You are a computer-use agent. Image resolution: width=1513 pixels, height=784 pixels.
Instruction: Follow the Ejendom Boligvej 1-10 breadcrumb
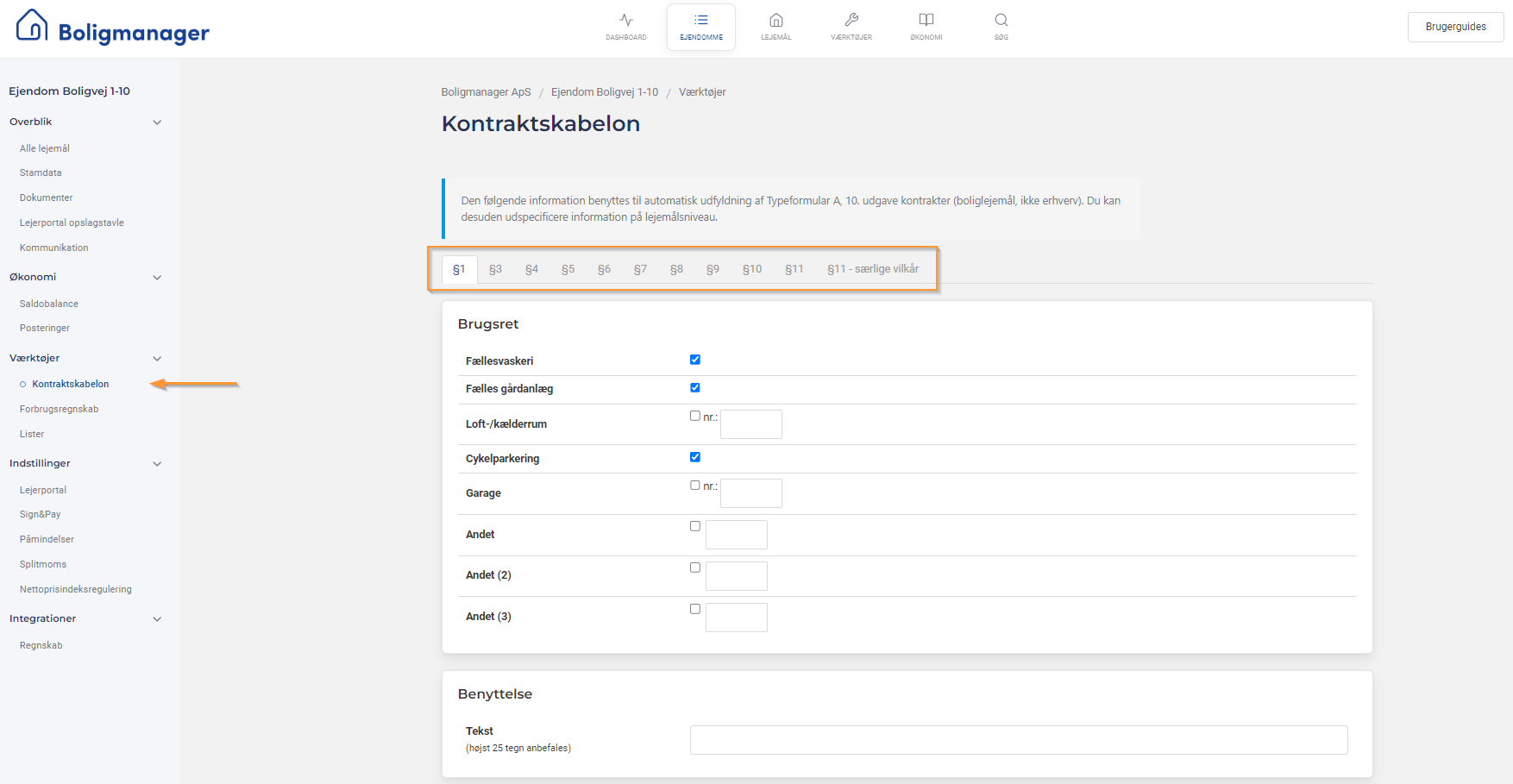tap(605, 92)
